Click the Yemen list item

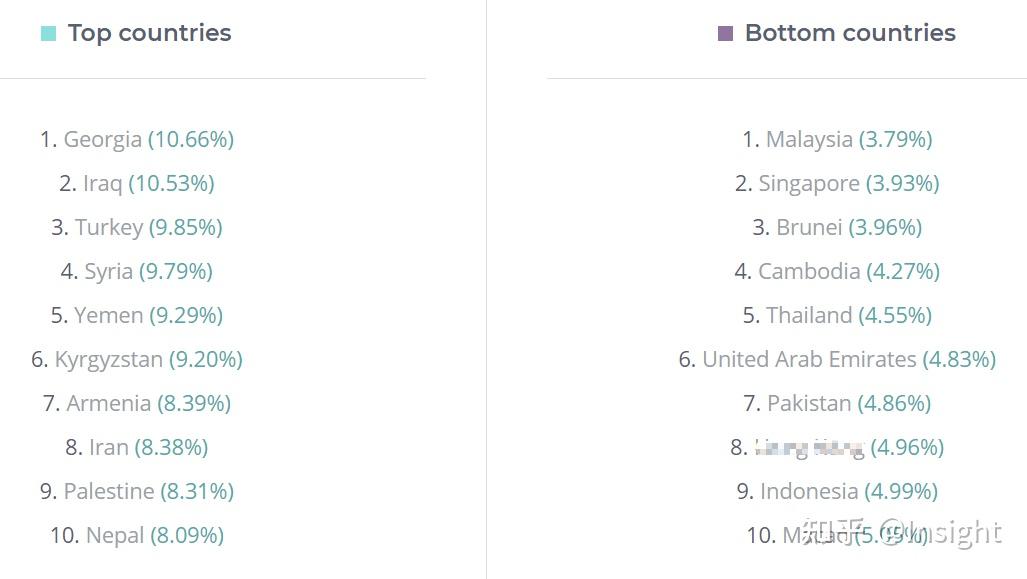tap(137, 315)
